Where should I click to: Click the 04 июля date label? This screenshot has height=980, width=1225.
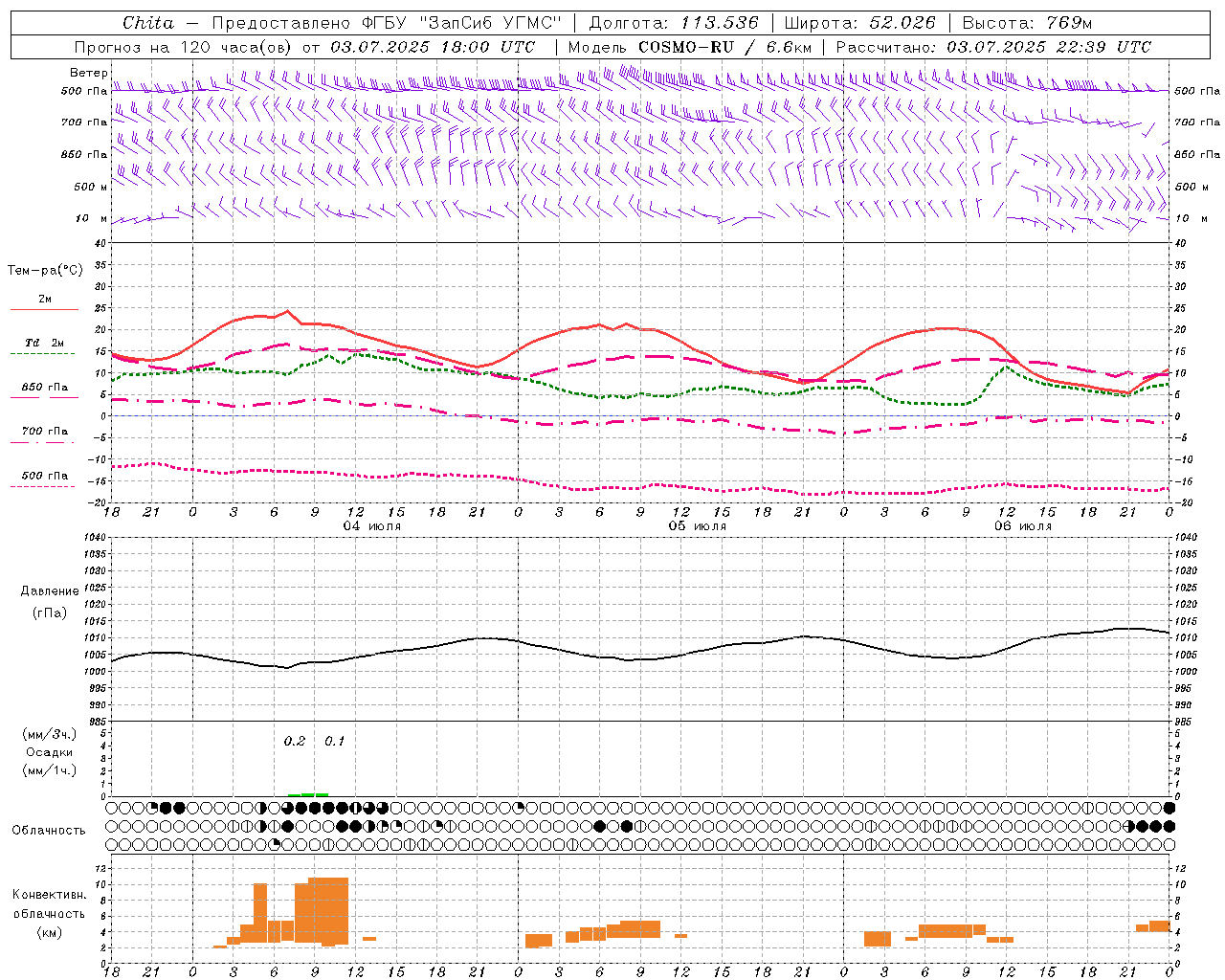click(x=372, y=526)
